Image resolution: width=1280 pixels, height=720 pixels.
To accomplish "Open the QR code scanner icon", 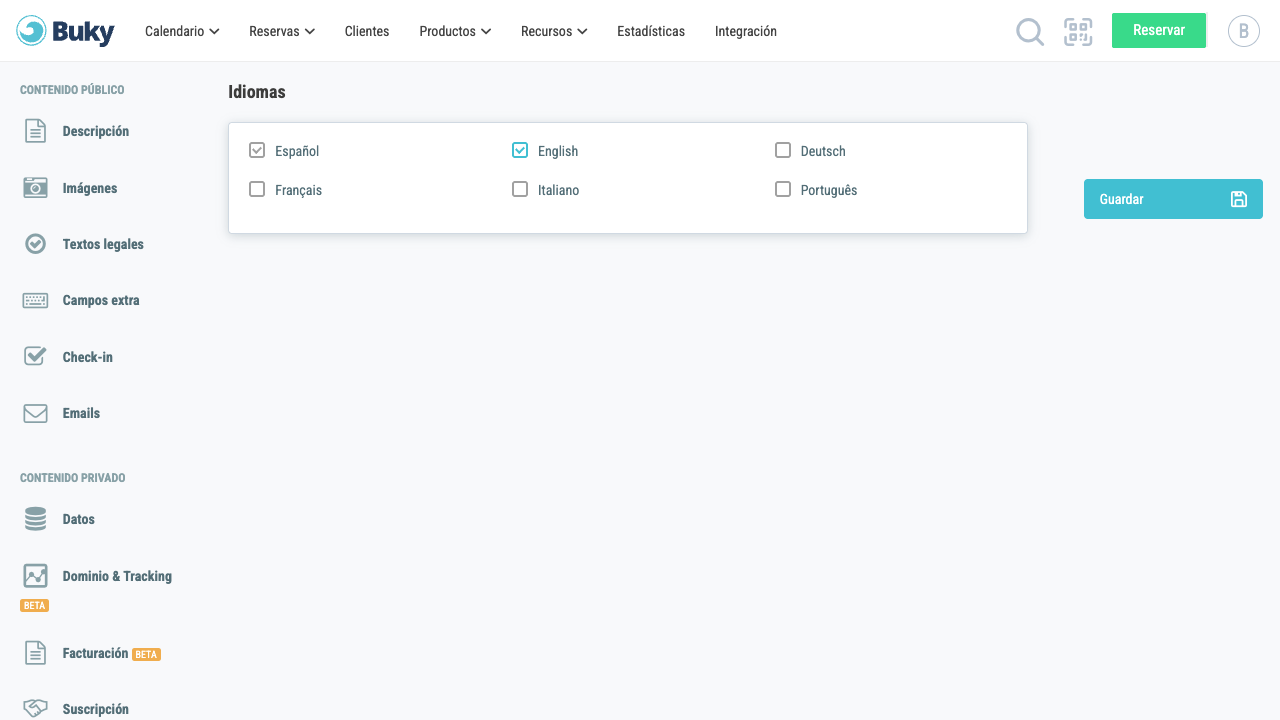I will [1078, 32].
